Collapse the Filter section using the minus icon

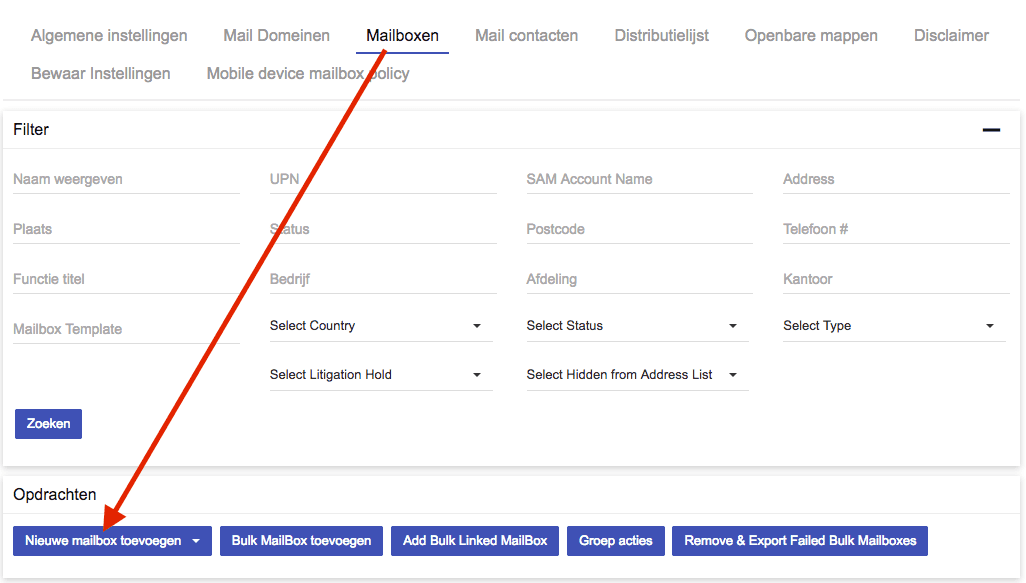click(991, 129)
